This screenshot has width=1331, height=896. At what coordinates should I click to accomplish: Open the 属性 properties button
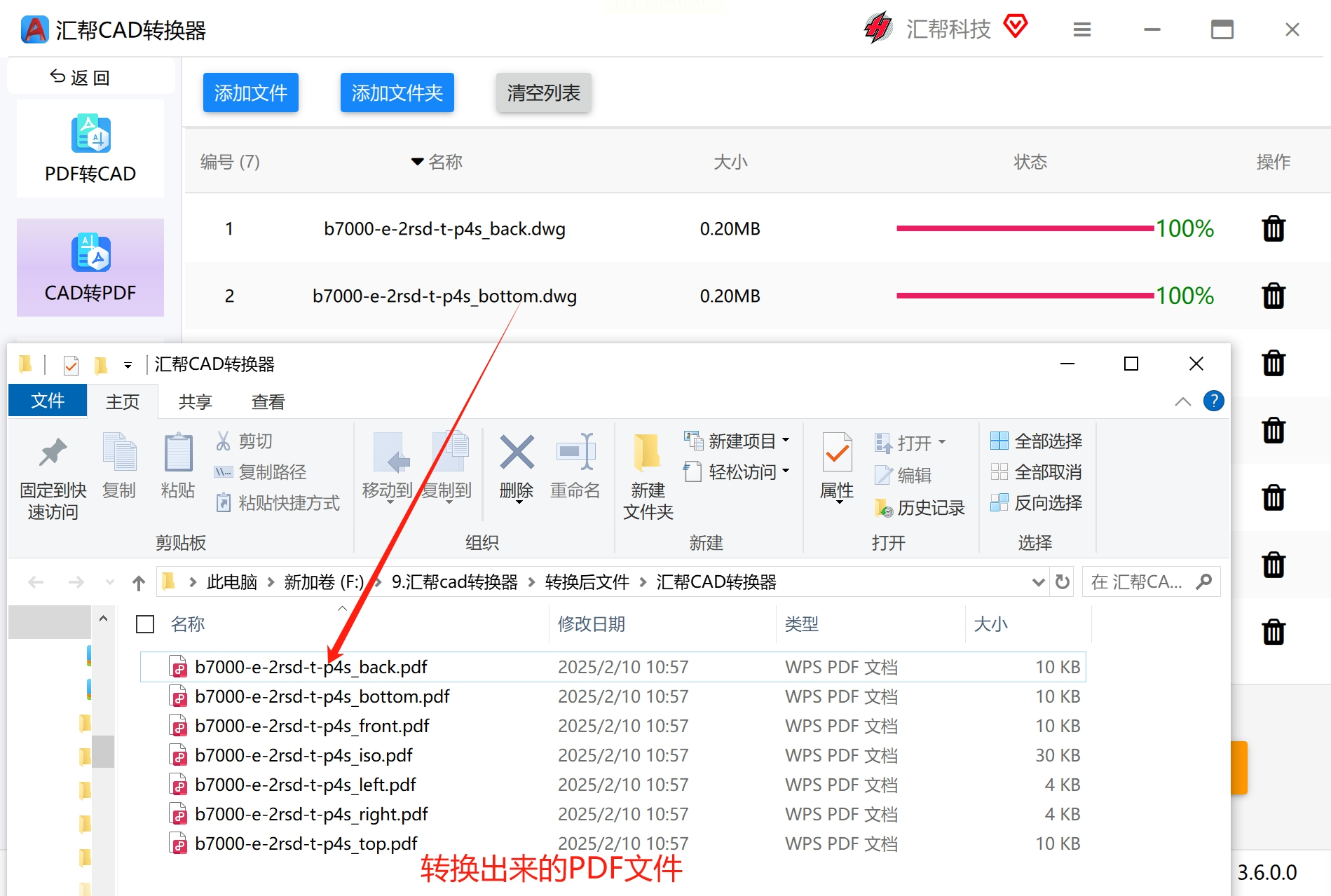tap(837, 468)
